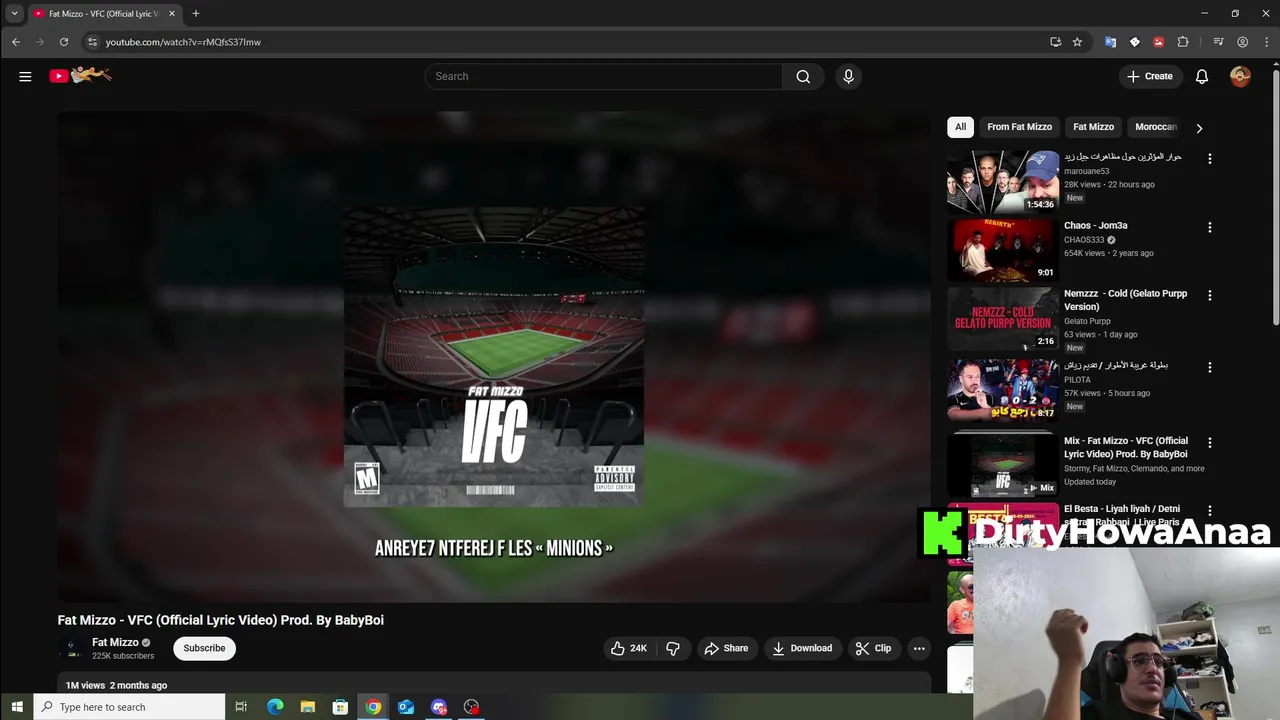Open options for the PILOTA video
Image resolution: width=1280 pixels, height=720 pixels.
coord(1209,368)
